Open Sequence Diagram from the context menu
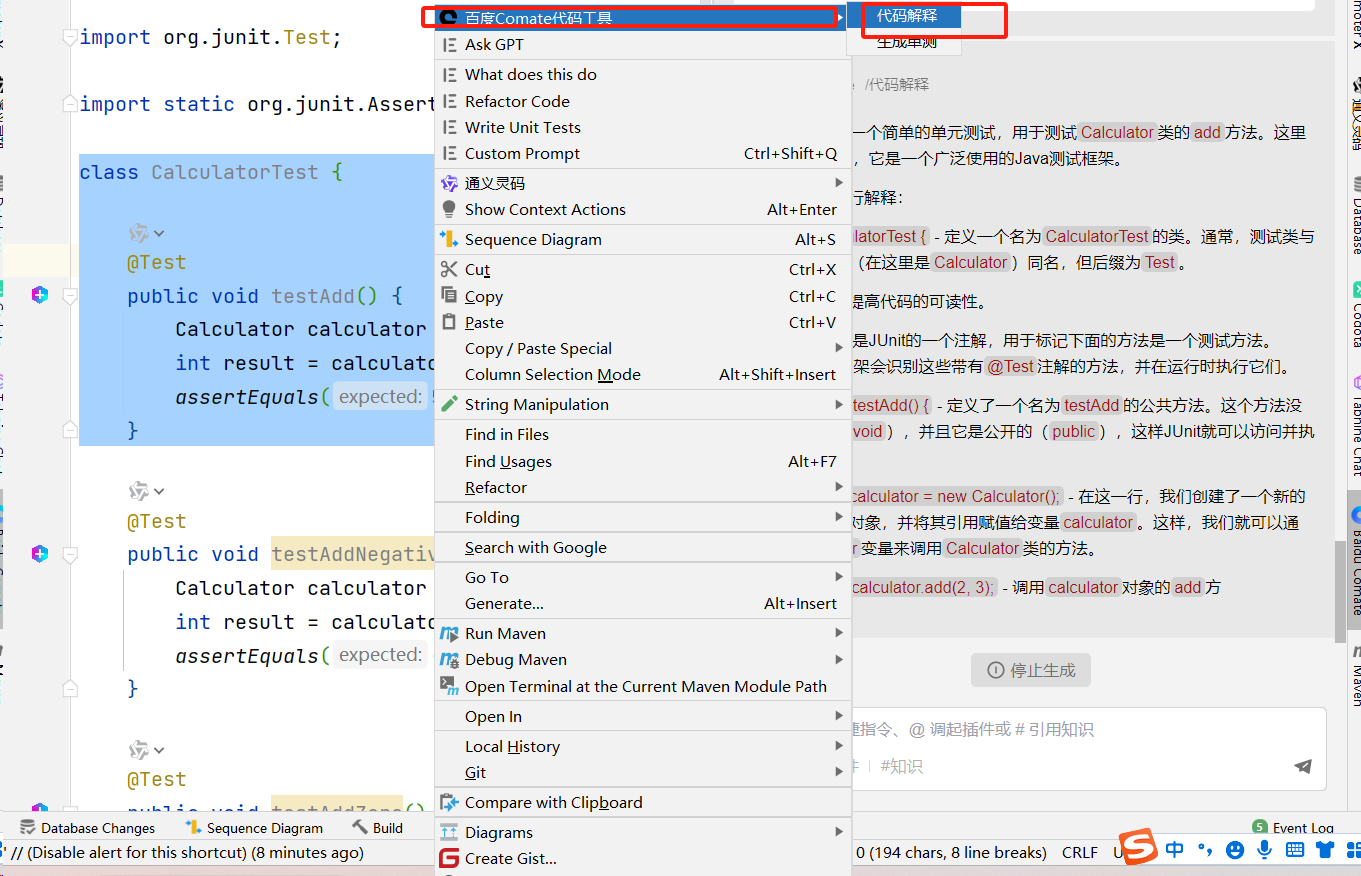Viewport: 1361px width, 876px height. pos(643,239)
